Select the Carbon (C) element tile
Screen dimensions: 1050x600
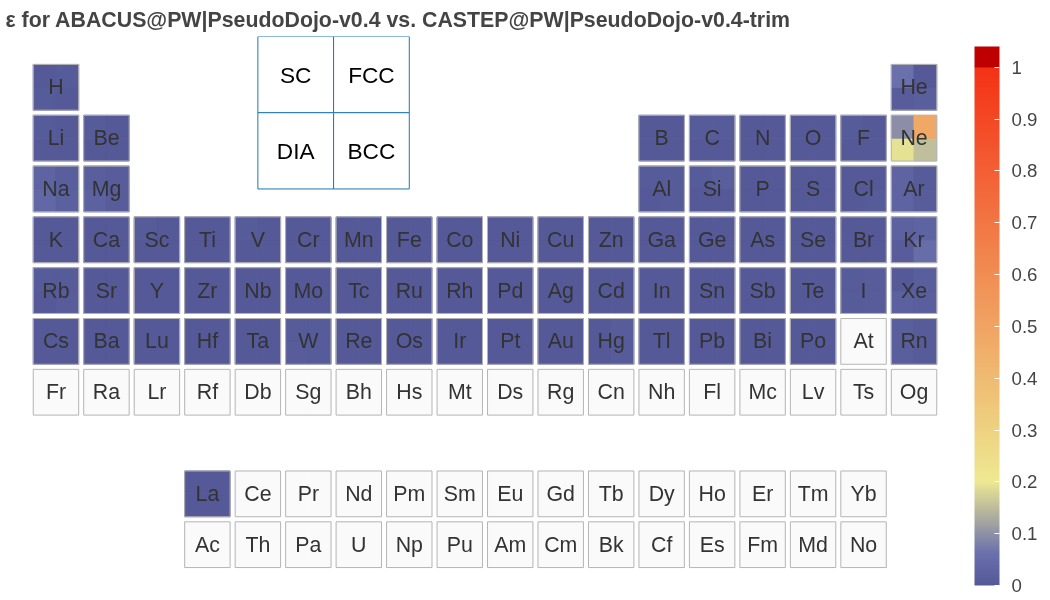click(712, 138)
